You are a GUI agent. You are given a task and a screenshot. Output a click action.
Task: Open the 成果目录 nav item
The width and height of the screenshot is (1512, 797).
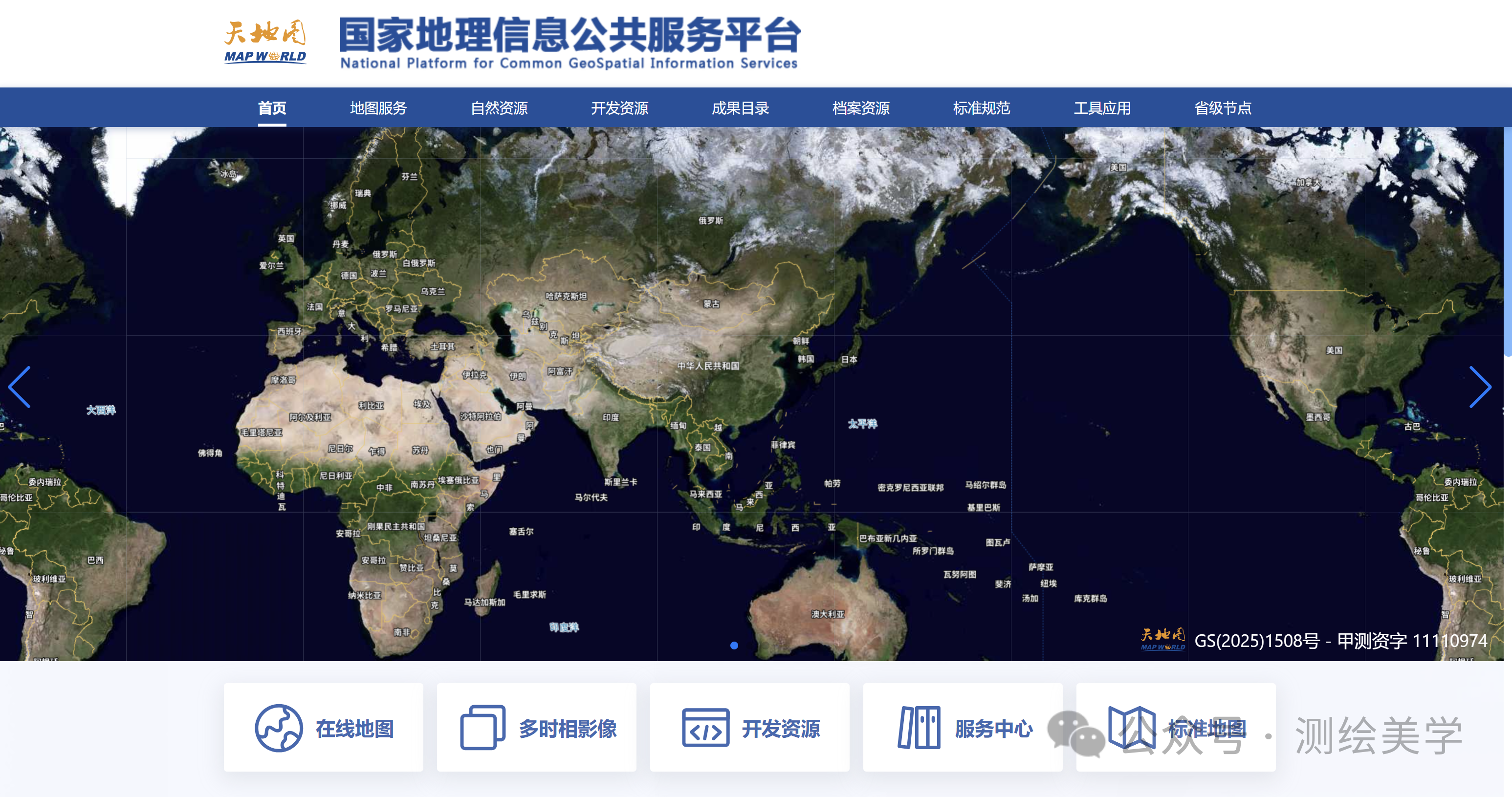coord(740,108)
